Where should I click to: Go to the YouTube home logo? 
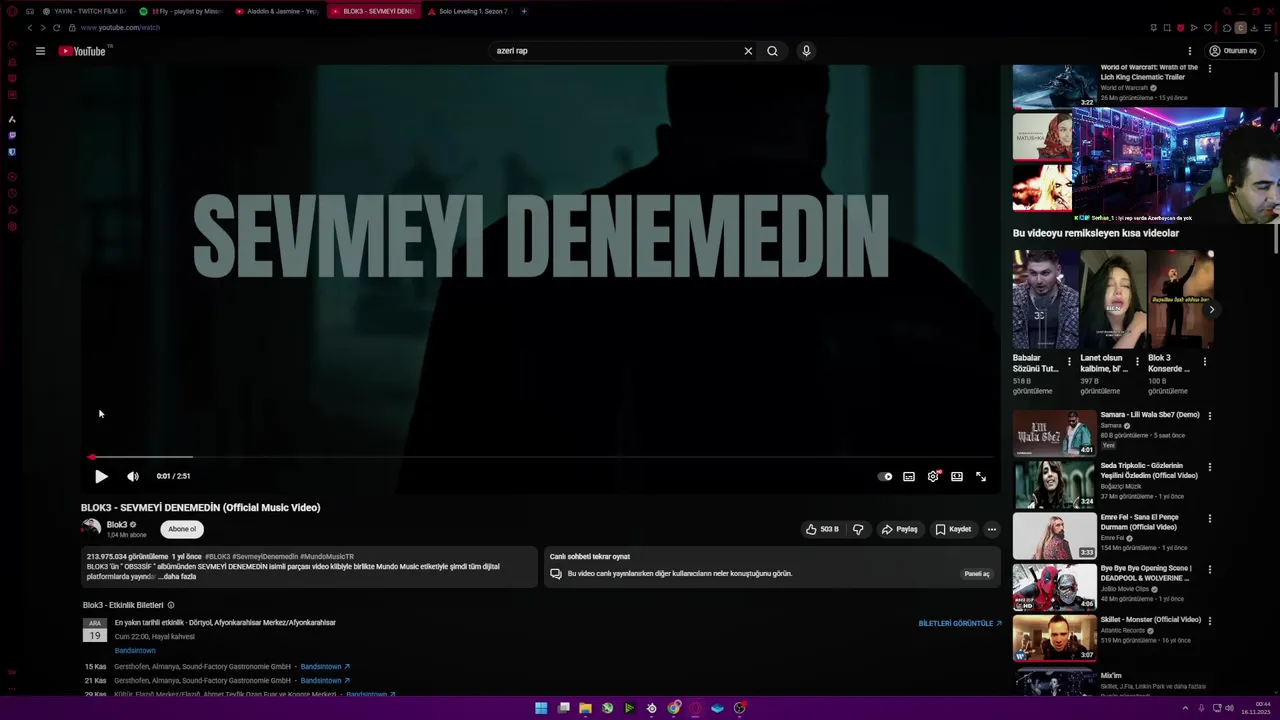(x=83, y=51)
